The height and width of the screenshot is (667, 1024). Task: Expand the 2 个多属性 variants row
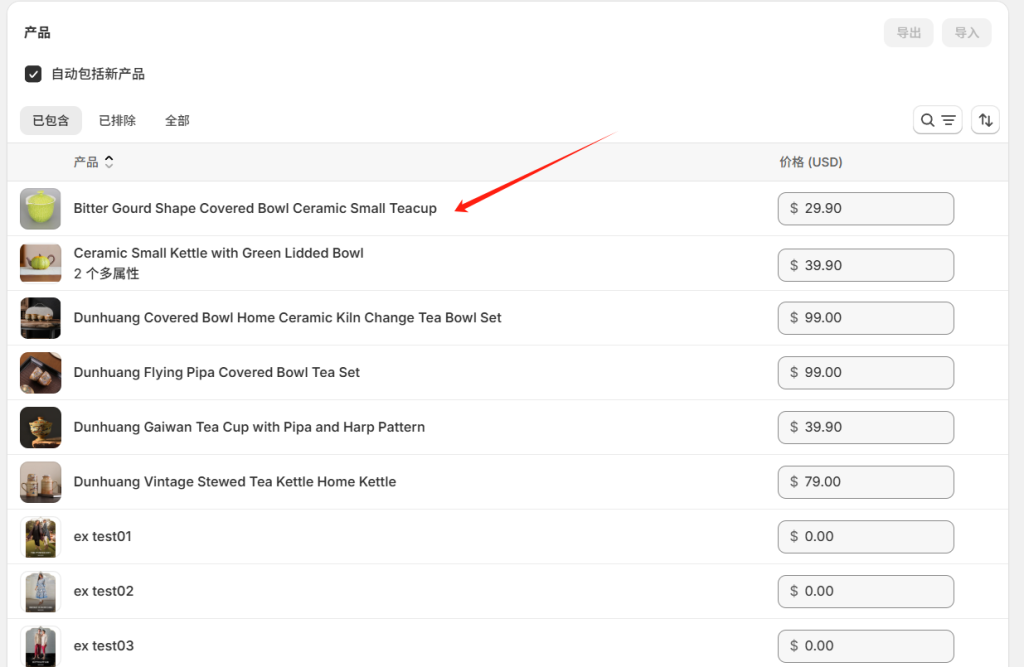(x=106, y=273)
